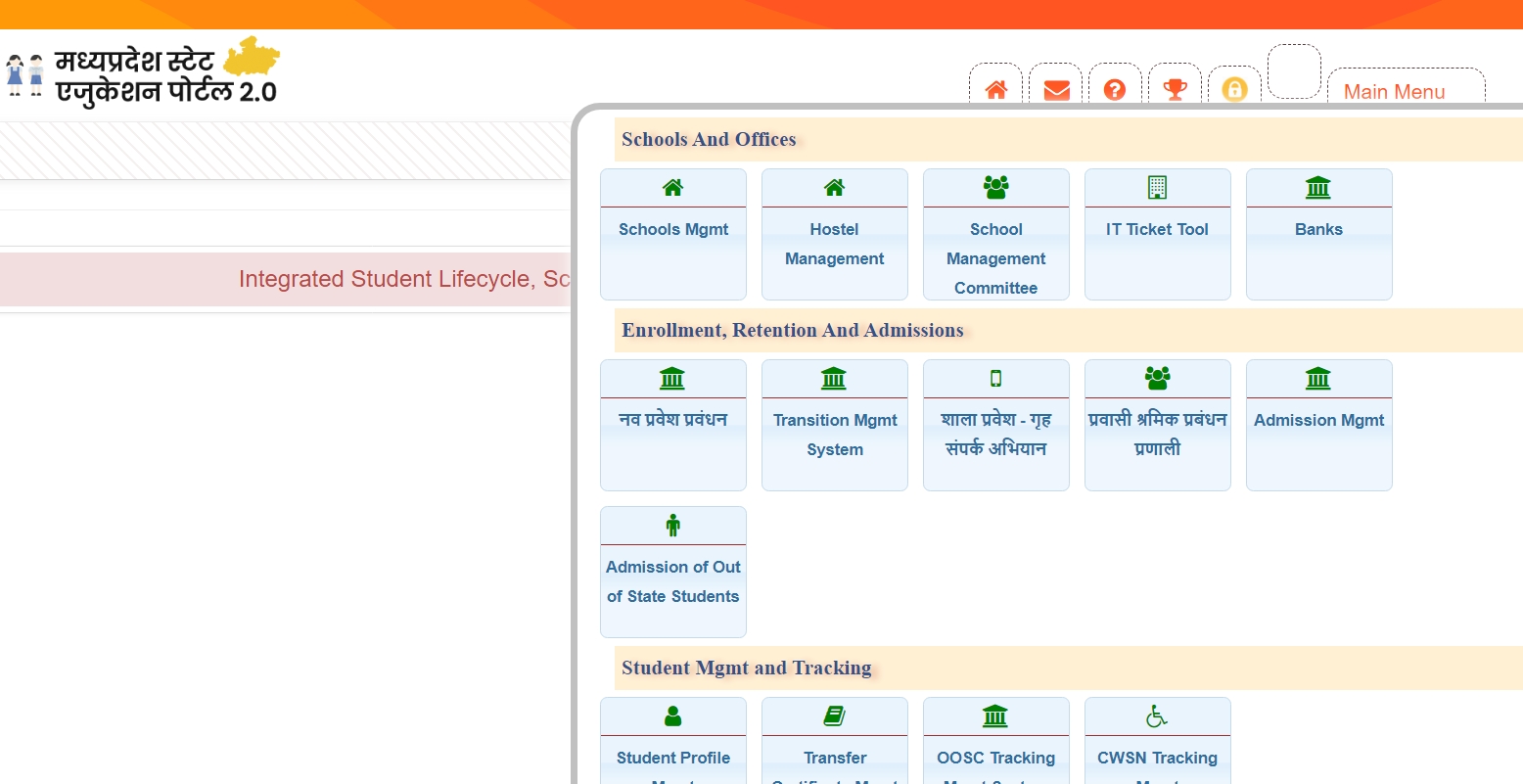The width and height of the screenshot is (1523, 784).
Task: Select the bank icon on the Banks tile
Action: (1318, 187)
